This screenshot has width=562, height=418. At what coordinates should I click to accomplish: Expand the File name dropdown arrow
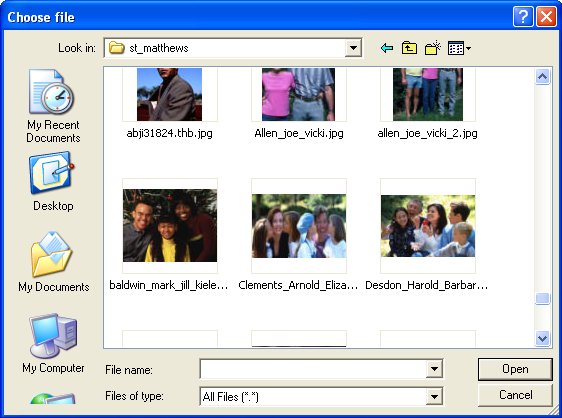click(434, 369)
